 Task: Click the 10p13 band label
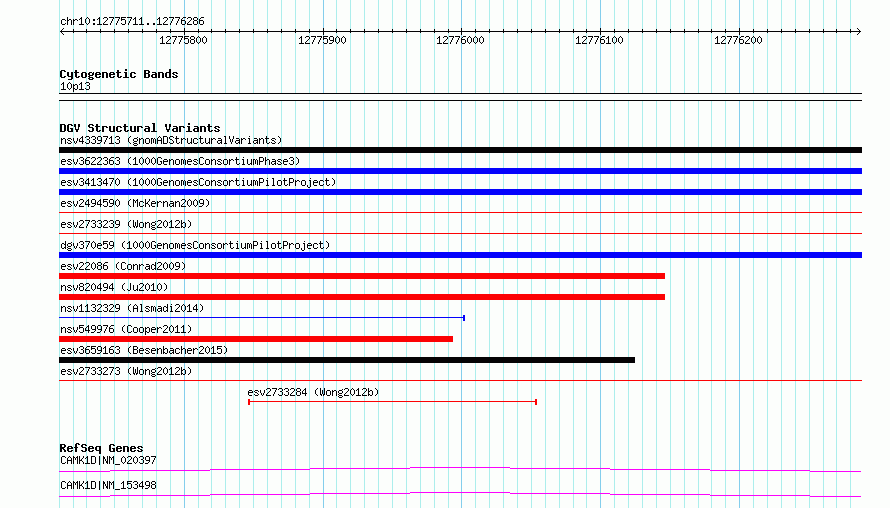point(75,86)
